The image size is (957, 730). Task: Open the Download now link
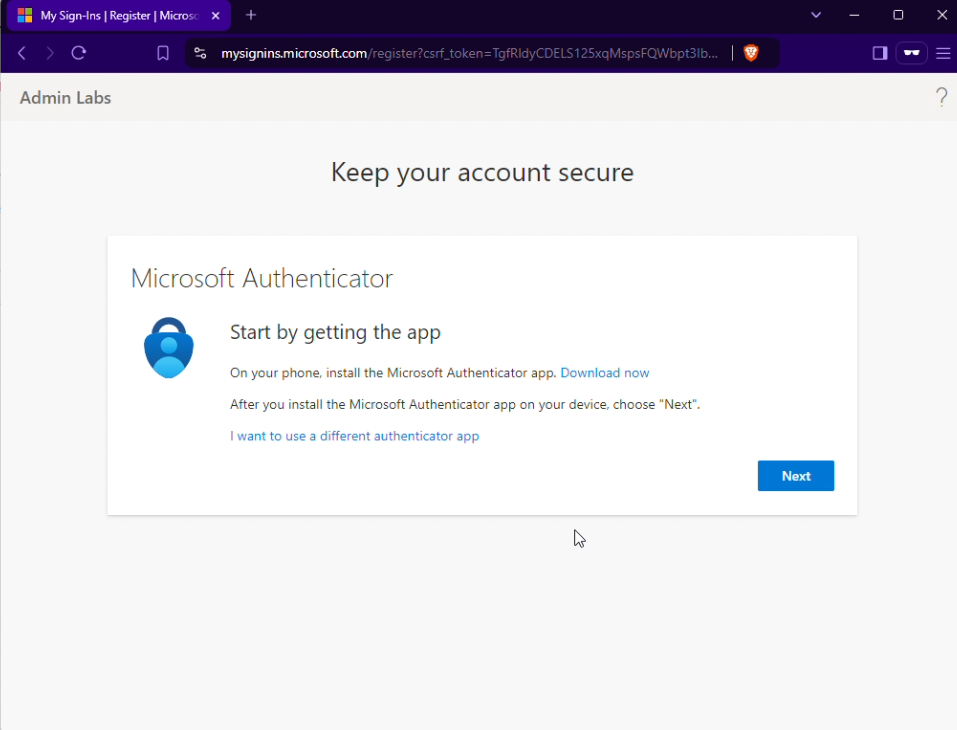605,373
